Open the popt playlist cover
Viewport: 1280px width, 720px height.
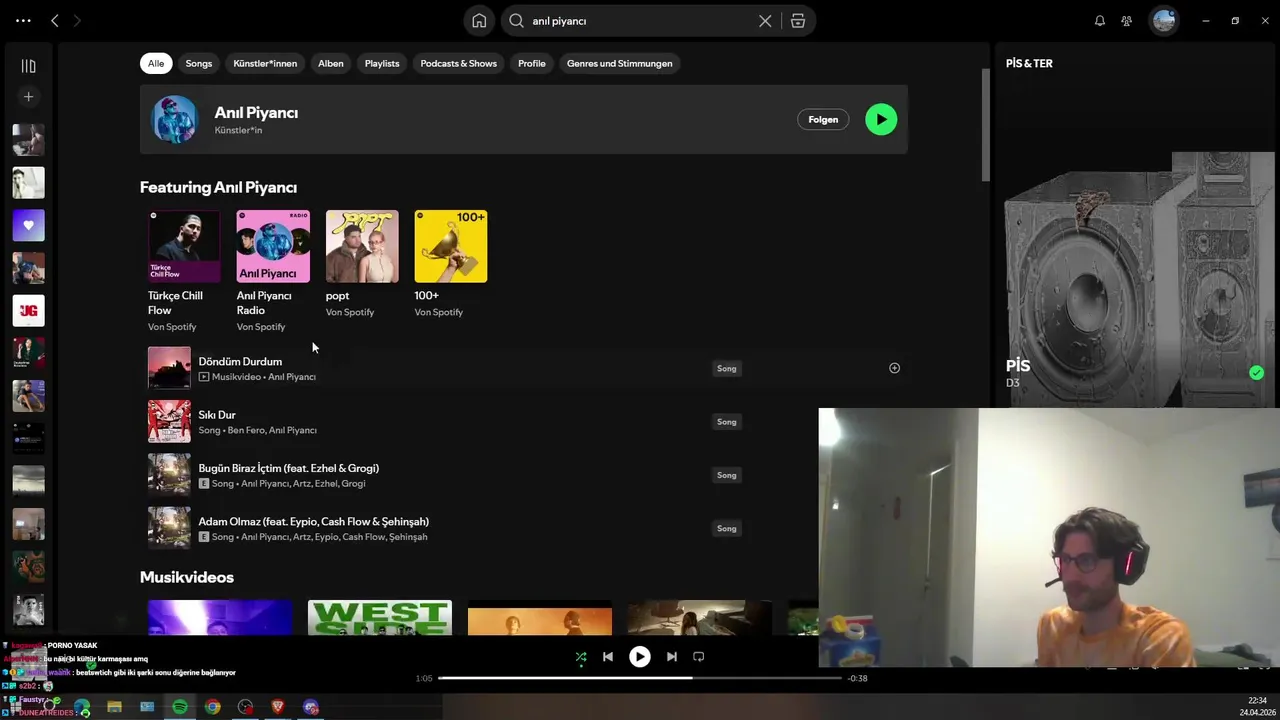click(362, 246)
